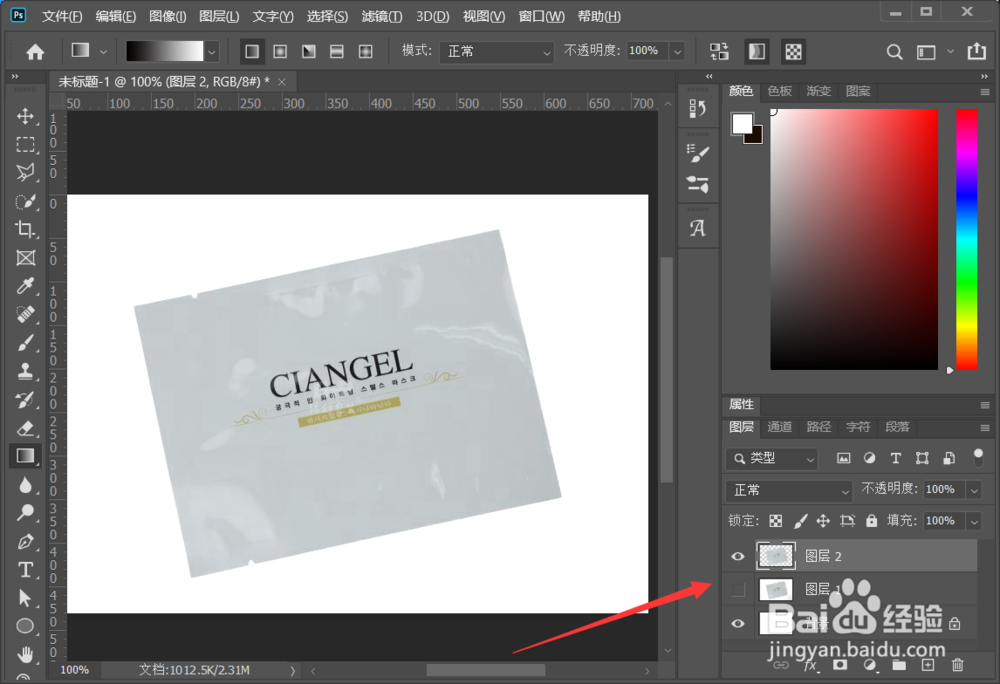Select the Pen tool
Image resolution: width=1000 pixels, height=684 pixels.
[25, 541]
